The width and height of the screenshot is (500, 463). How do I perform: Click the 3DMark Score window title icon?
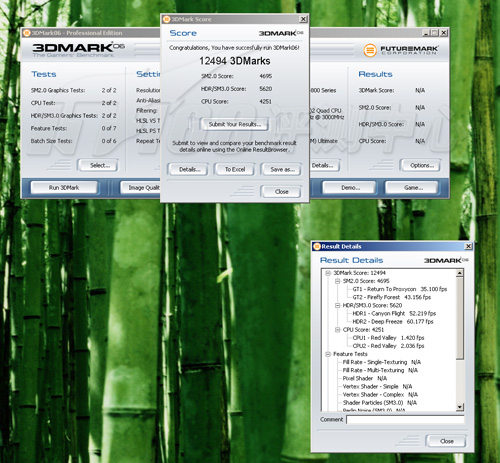coord(167,19)
